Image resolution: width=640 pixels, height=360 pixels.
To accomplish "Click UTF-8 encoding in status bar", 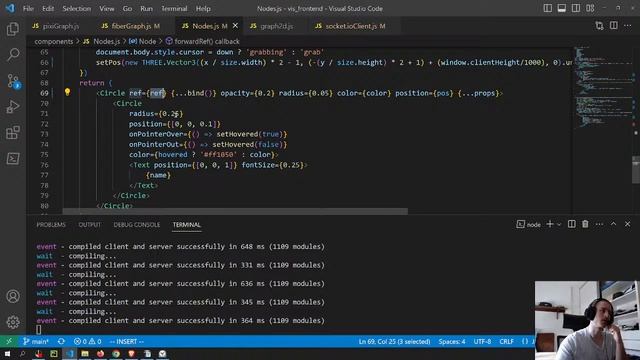I will 482,341.
